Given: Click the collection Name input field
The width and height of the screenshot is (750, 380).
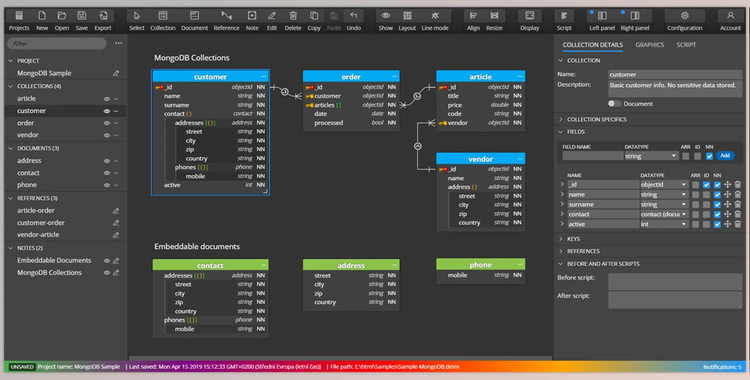Looking at the screenshot, I should tap(675, 75).
